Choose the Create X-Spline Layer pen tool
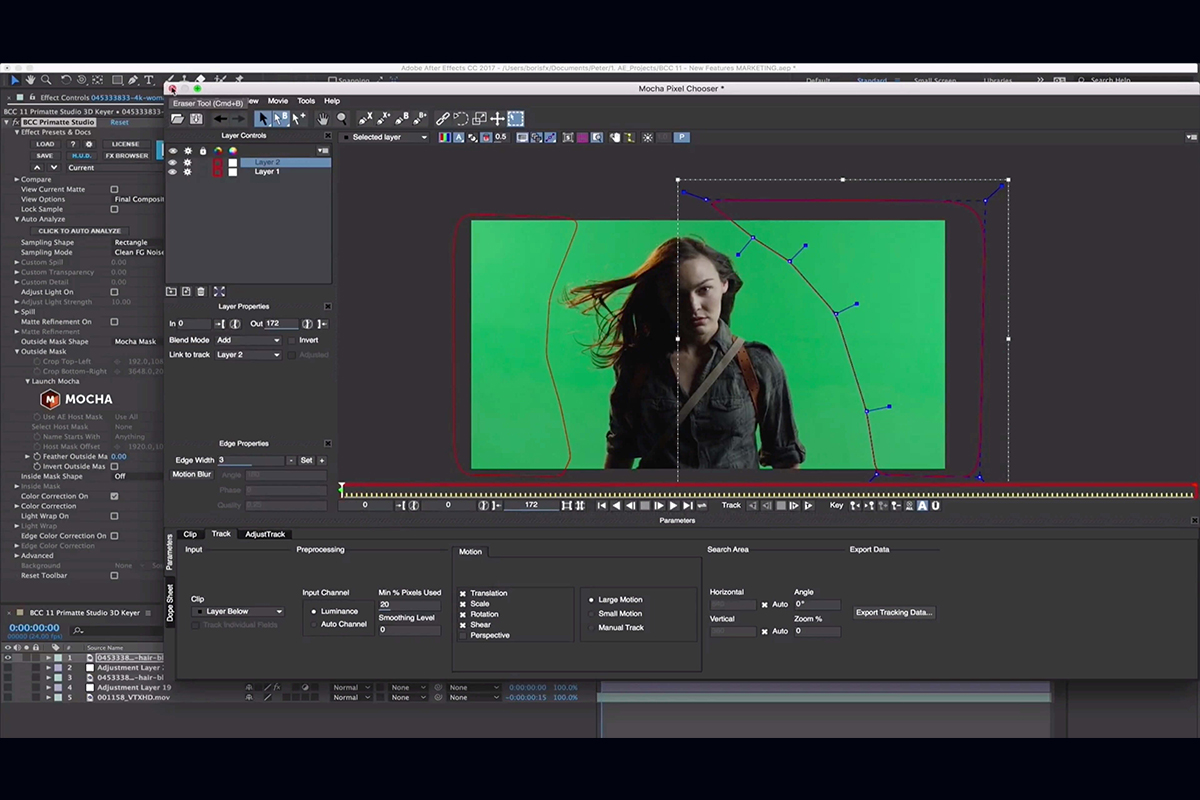Image resolution: width=1200 pixels, height=800 pixels. click(366, 119)
